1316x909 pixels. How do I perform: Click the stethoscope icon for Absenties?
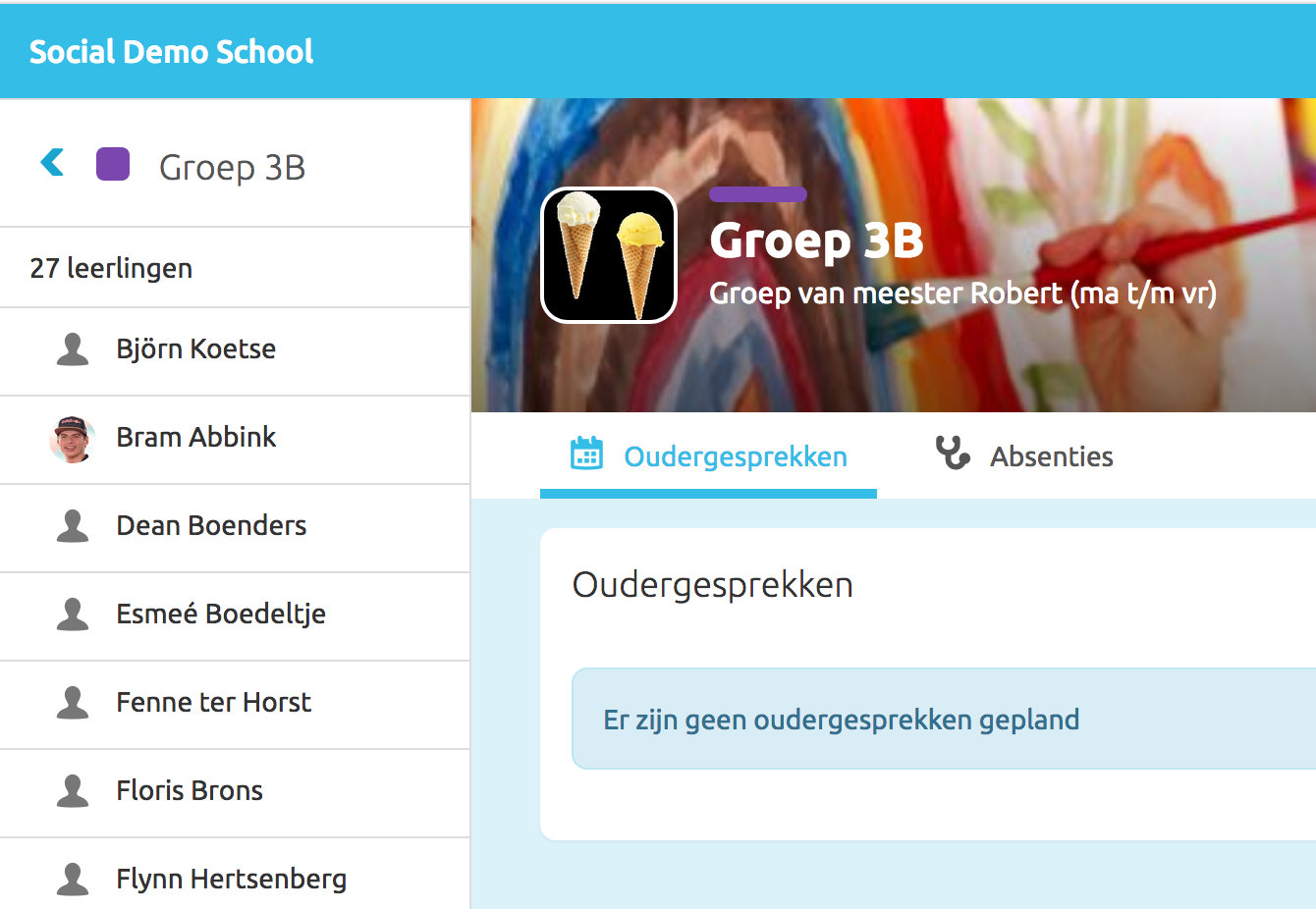coord(952,454)
